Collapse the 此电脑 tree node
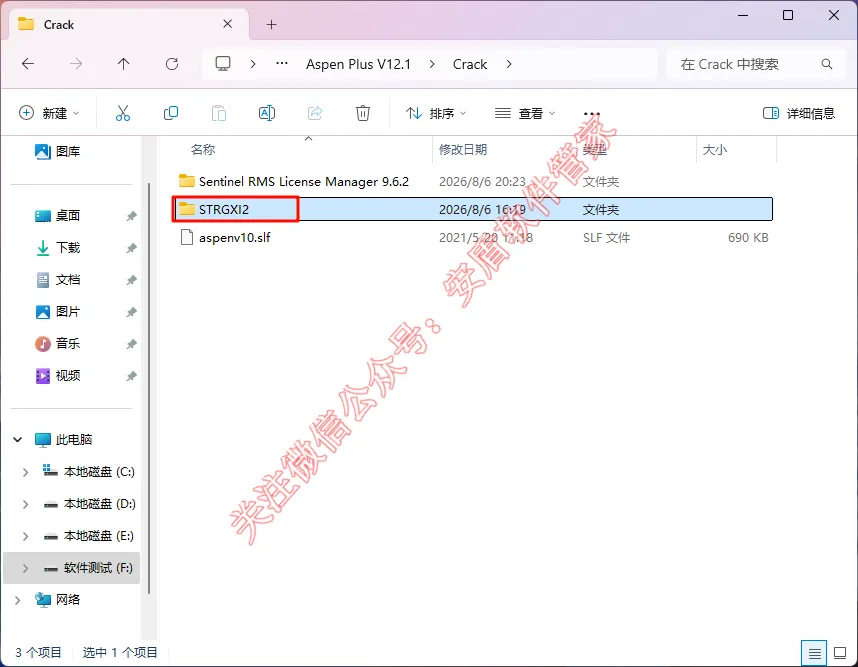858x667 pixels. (18, 439)
